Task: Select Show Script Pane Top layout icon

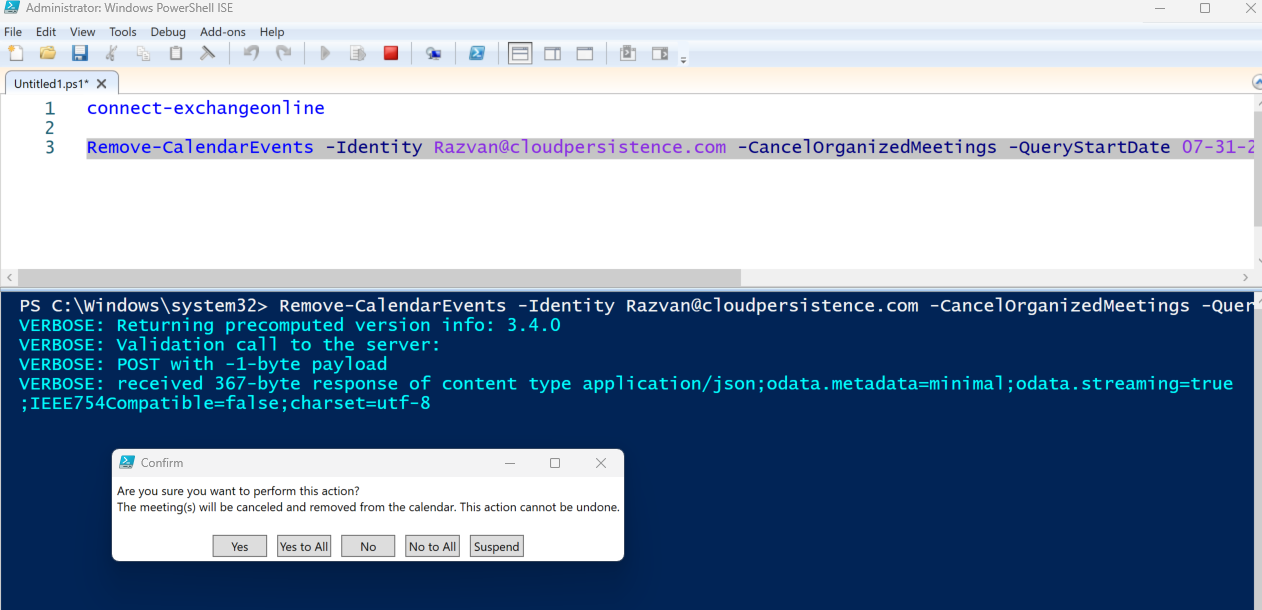Action: [x=520, y=53]
